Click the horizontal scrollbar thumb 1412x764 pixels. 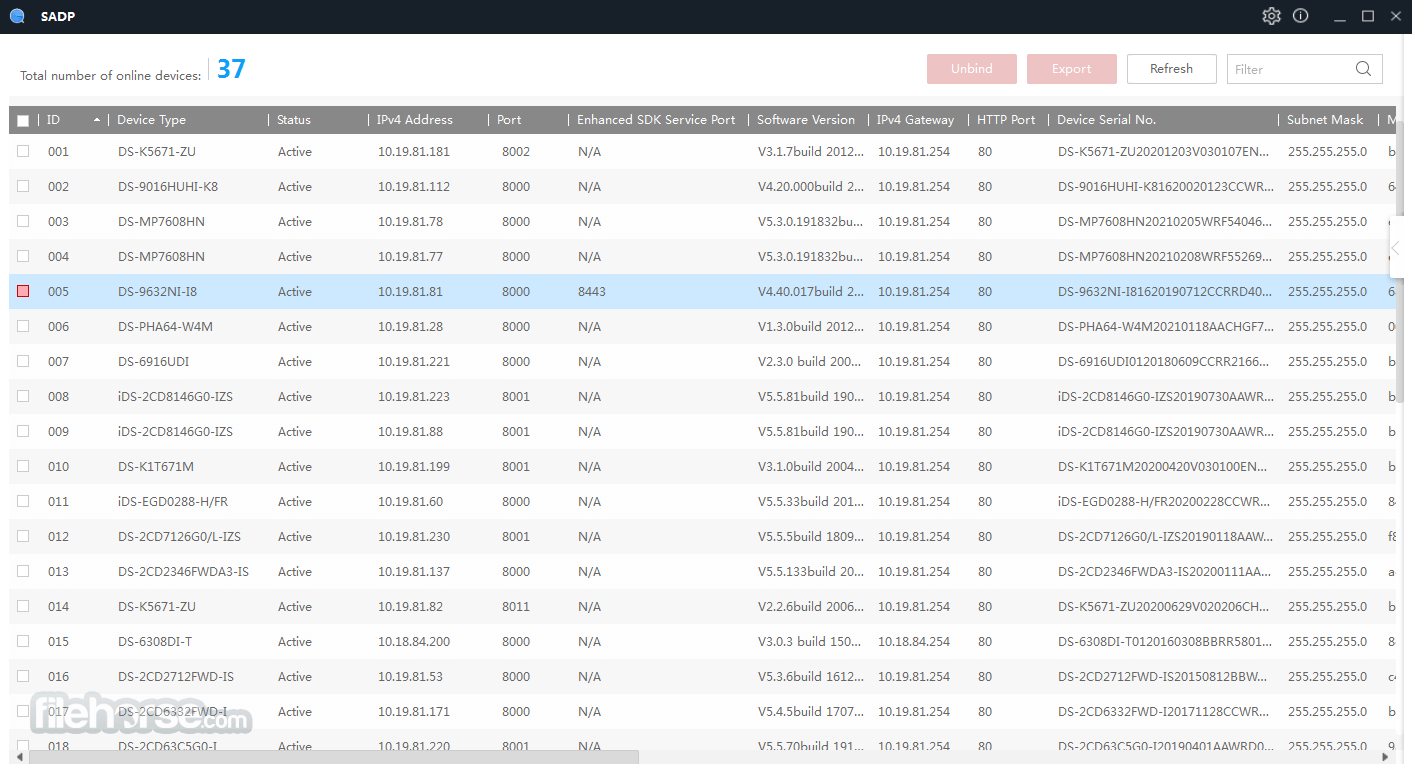[x=334, y=757]
